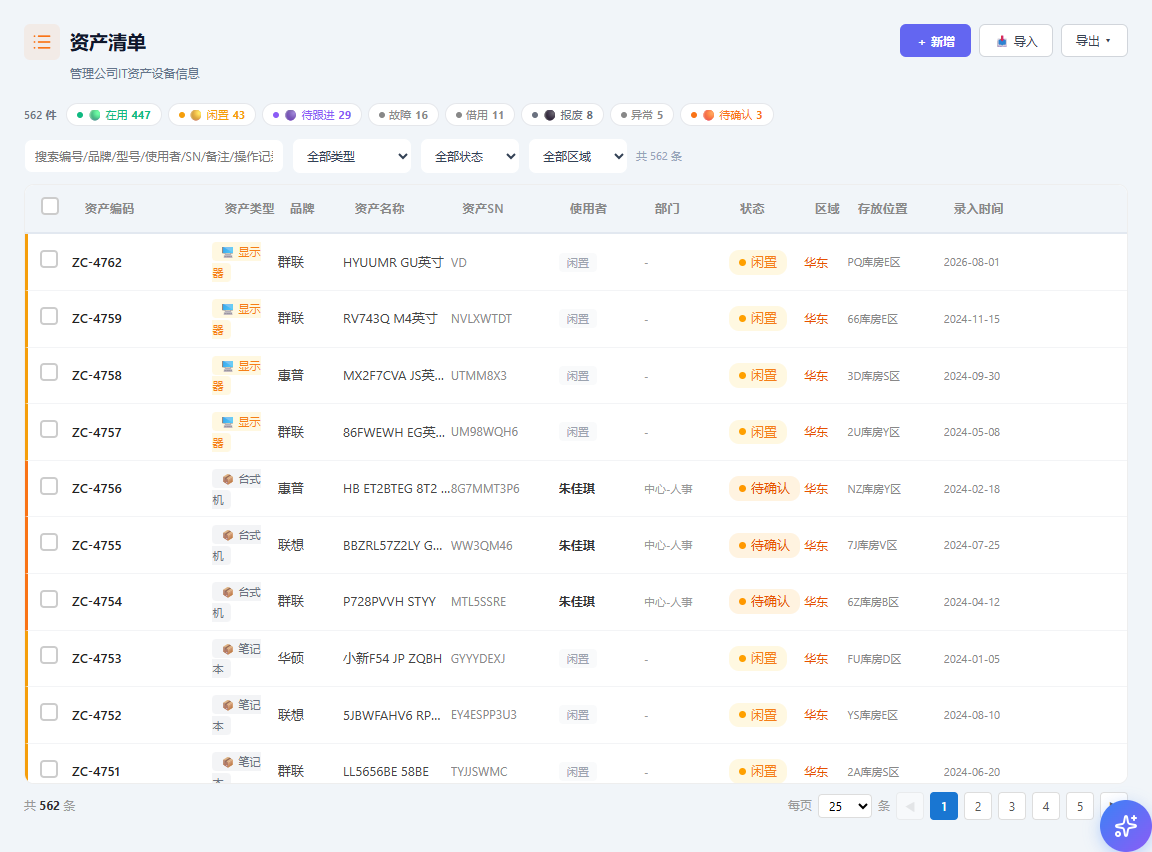Check the box for ZC-4753
The width and height of the screenshot is (1152, 852).
[49, 655]
